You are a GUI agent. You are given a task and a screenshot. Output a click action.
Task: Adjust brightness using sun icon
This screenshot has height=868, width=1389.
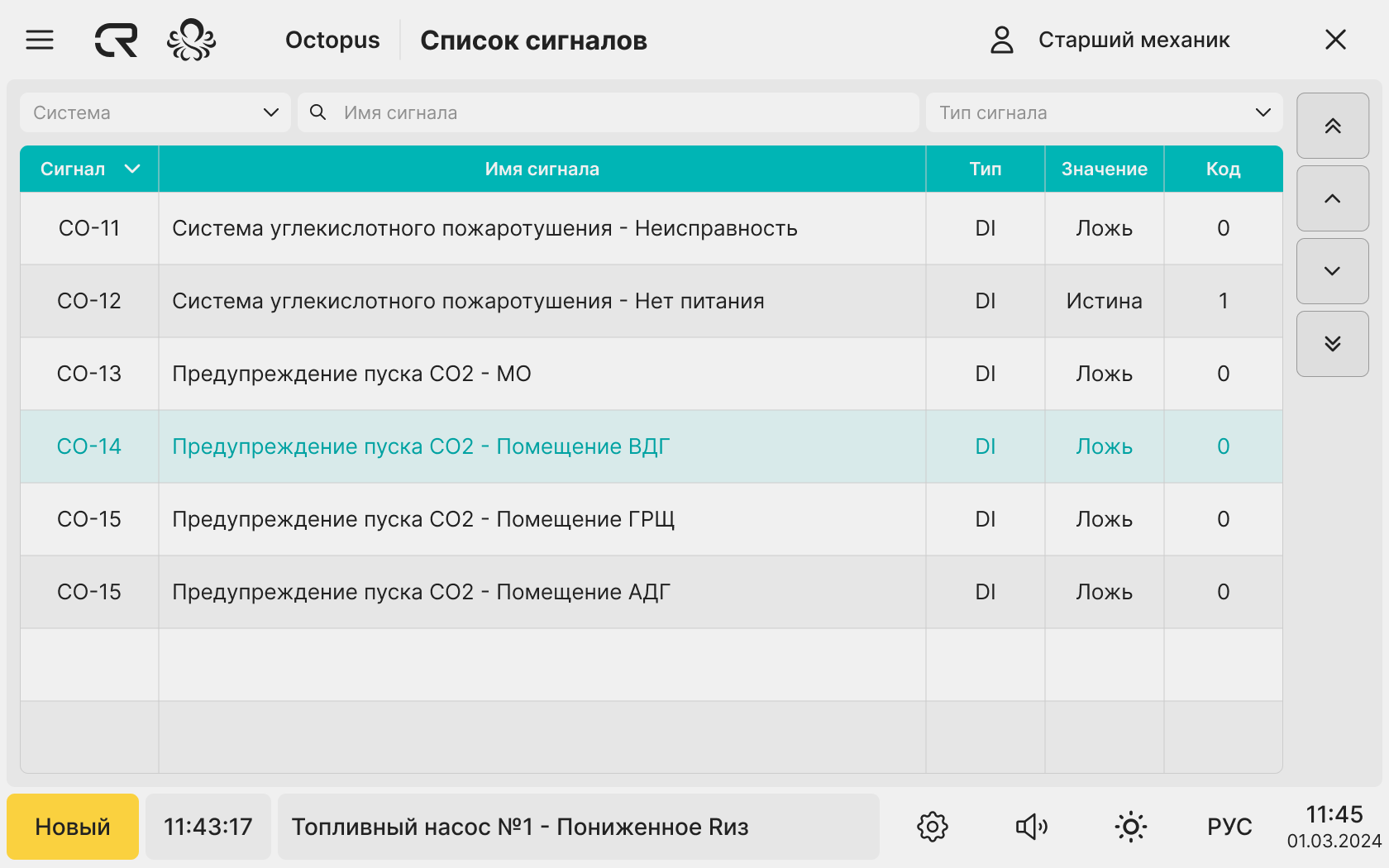click(x=1130, y=827)
